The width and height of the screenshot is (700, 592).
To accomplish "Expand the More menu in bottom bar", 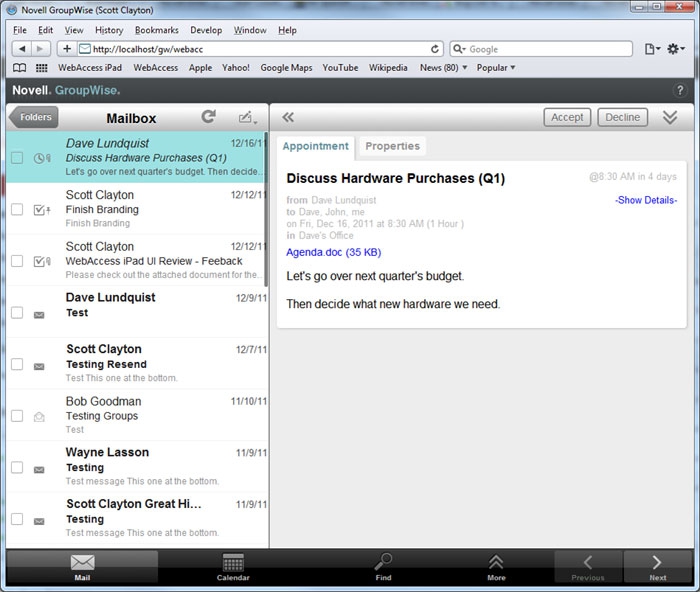I will pos(496,567).
